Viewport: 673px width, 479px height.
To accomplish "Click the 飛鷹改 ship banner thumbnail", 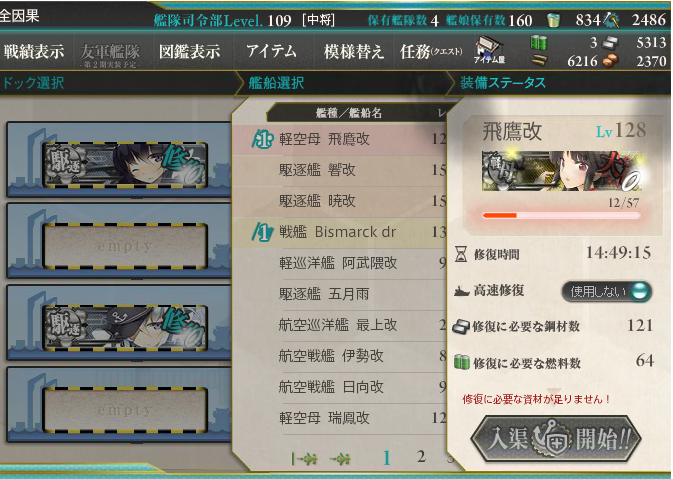I will pyautogui.click(x=561, y=171).
